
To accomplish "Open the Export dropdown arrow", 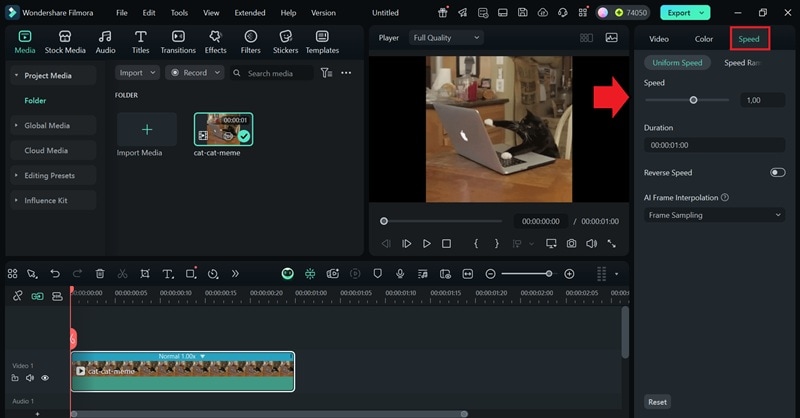I will point(702,13).
